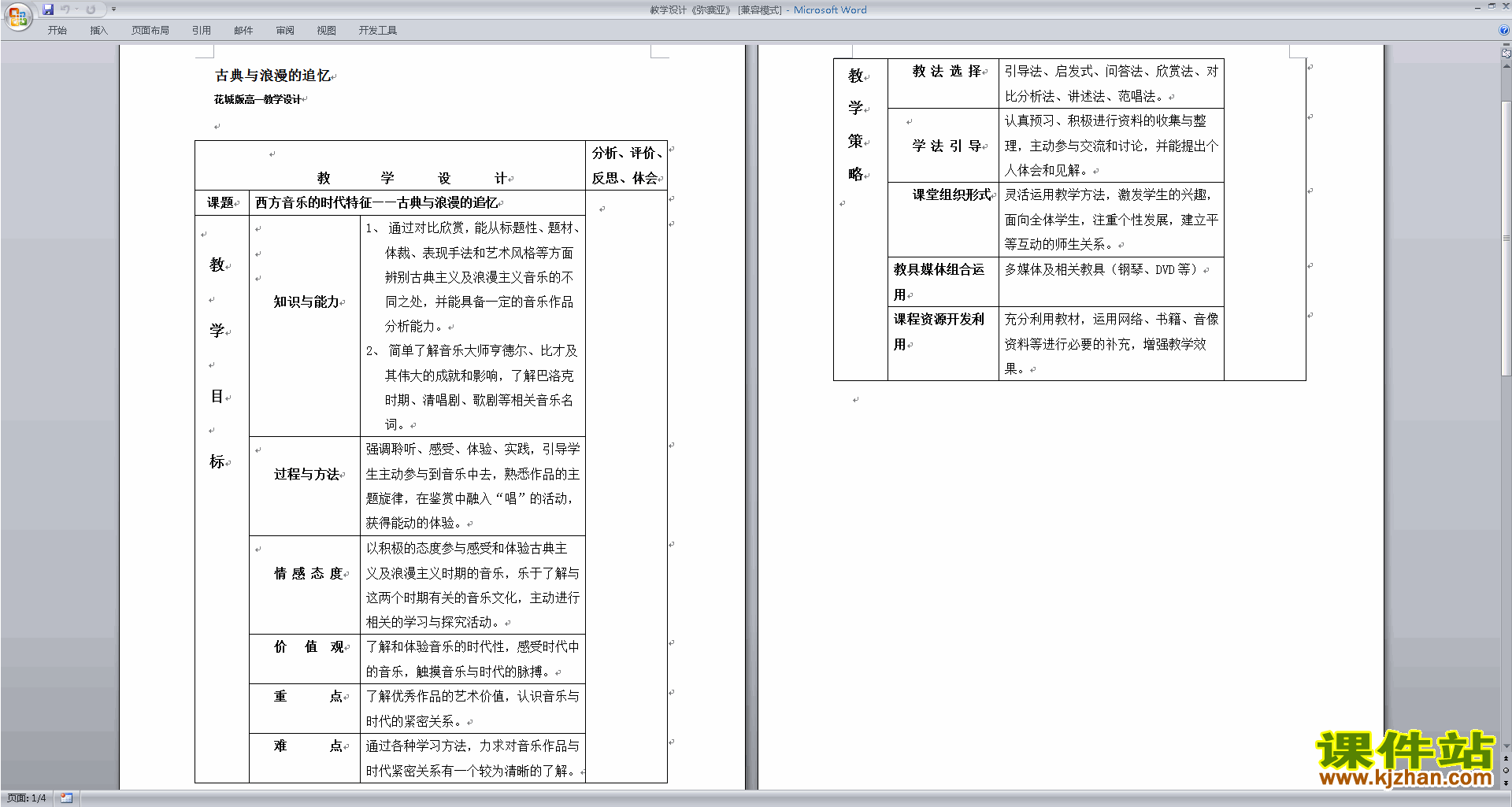Viewport: 1512px width, 807px height.
Task: Click the 课堂组织形式 cell
Action: coord(943,220)
